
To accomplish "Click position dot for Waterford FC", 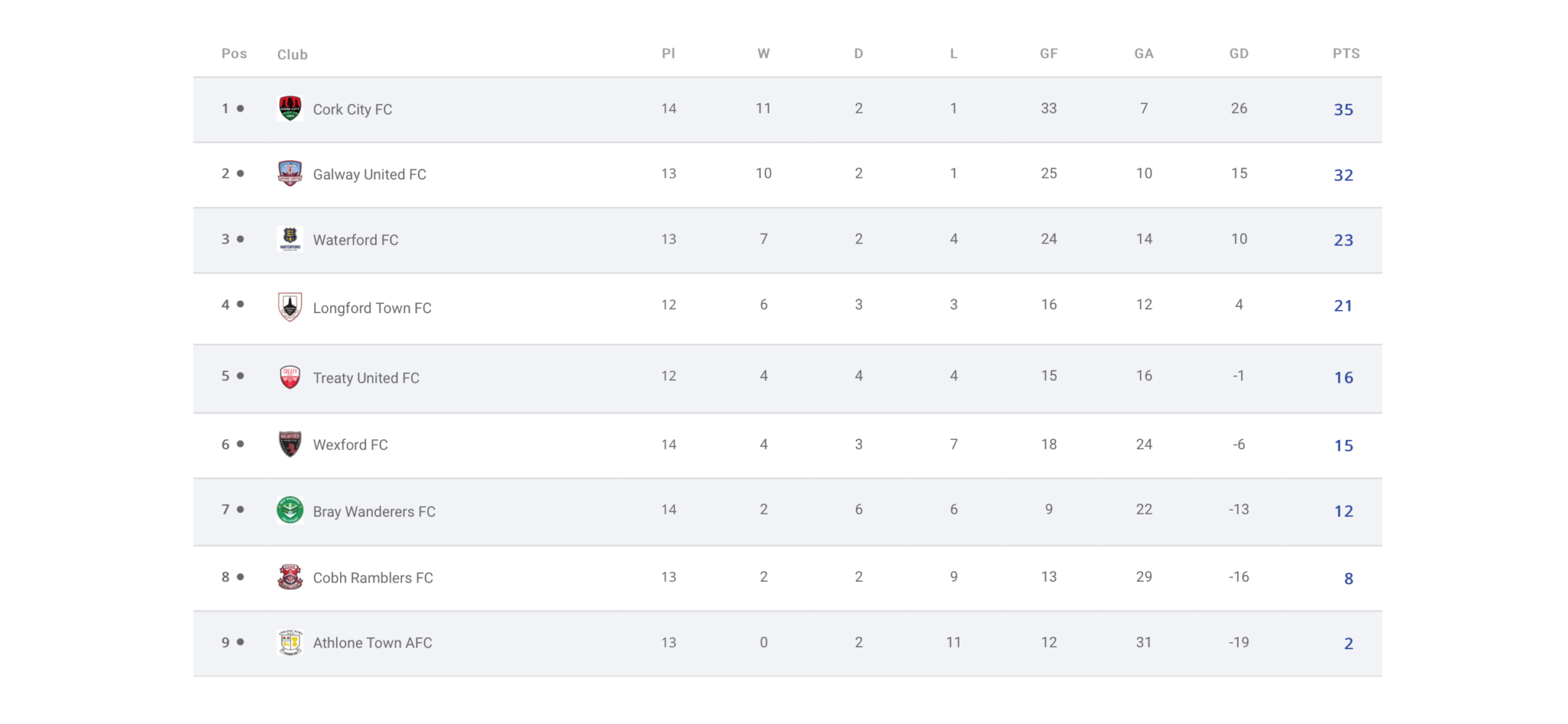I will pyautogui.click(x=240, y=239).
